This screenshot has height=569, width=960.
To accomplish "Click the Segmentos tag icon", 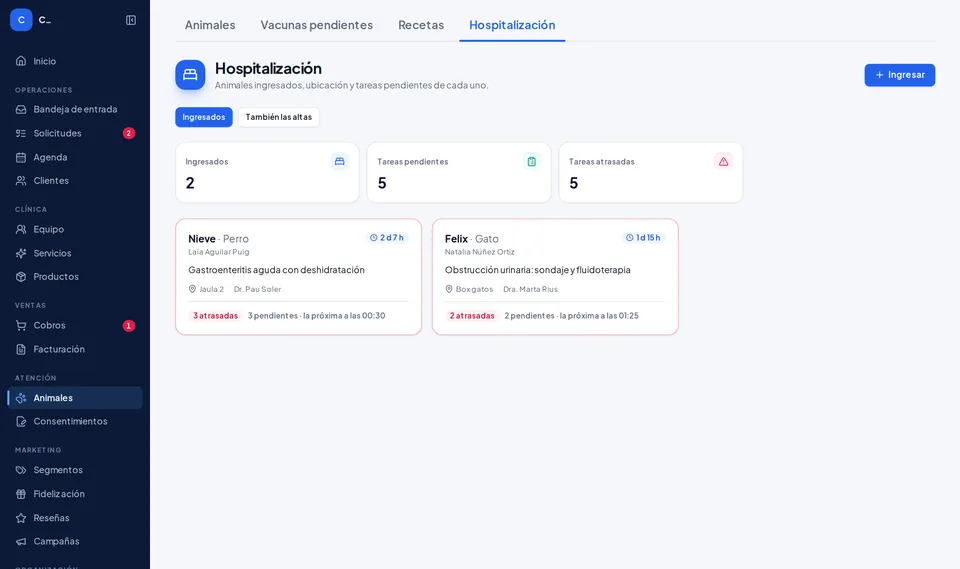I will 21,470.
